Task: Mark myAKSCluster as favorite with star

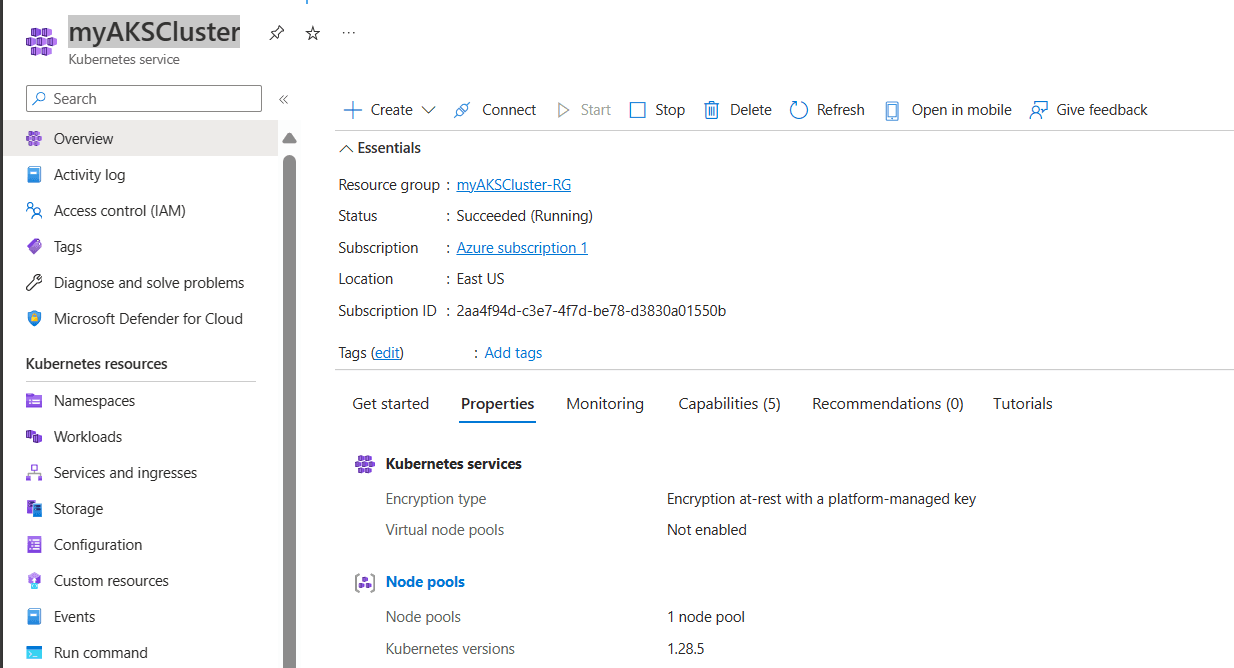Action: pyautogui.click(x=313, y=33)
